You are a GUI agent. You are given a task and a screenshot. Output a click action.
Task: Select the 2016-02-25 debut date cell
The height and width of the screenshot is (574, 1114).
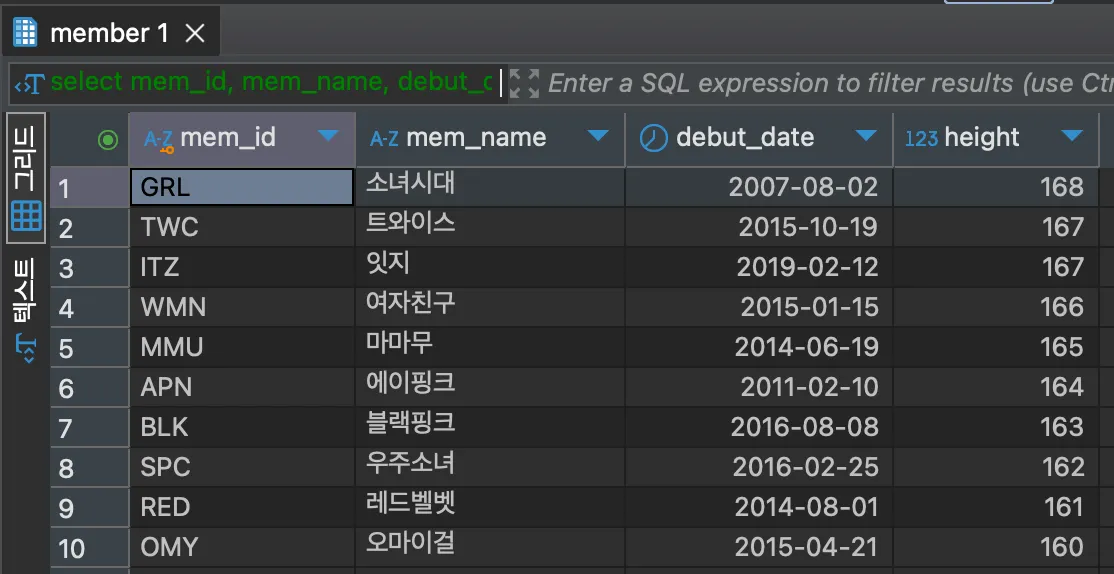tap(759, 467)
